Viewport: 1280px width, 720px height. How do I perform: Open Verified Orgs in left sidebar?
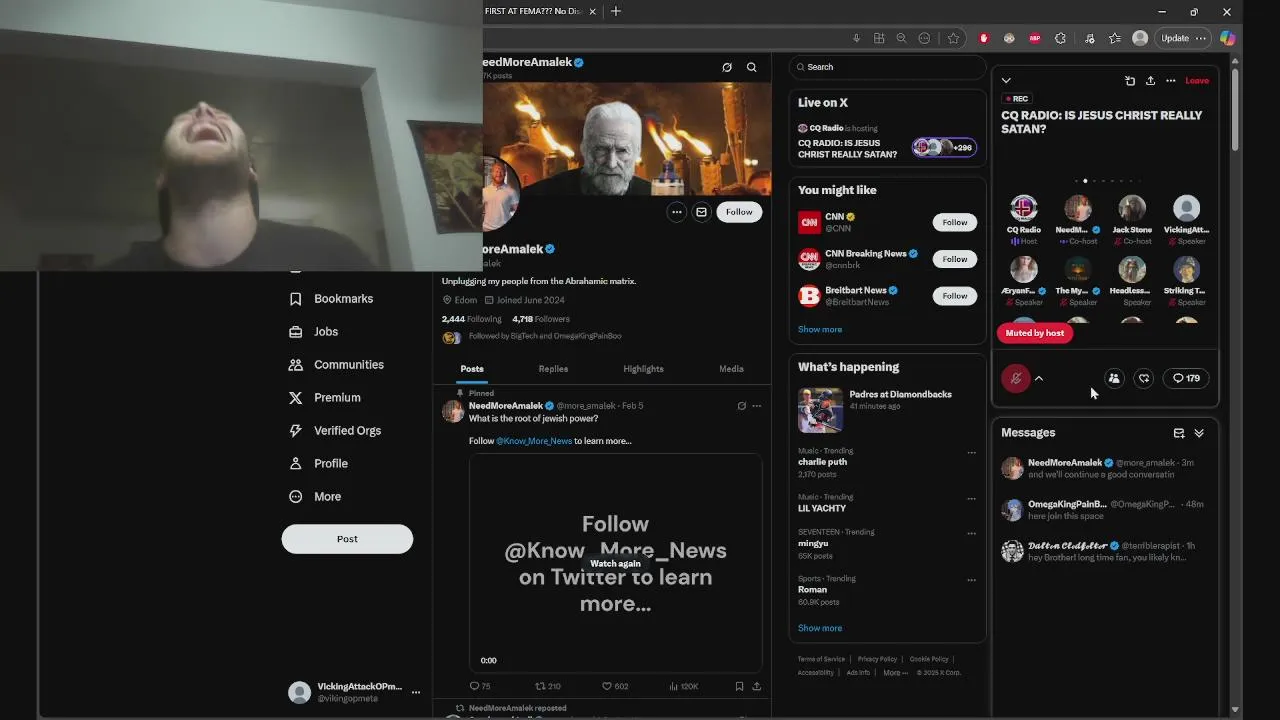(x=335, y=431)
